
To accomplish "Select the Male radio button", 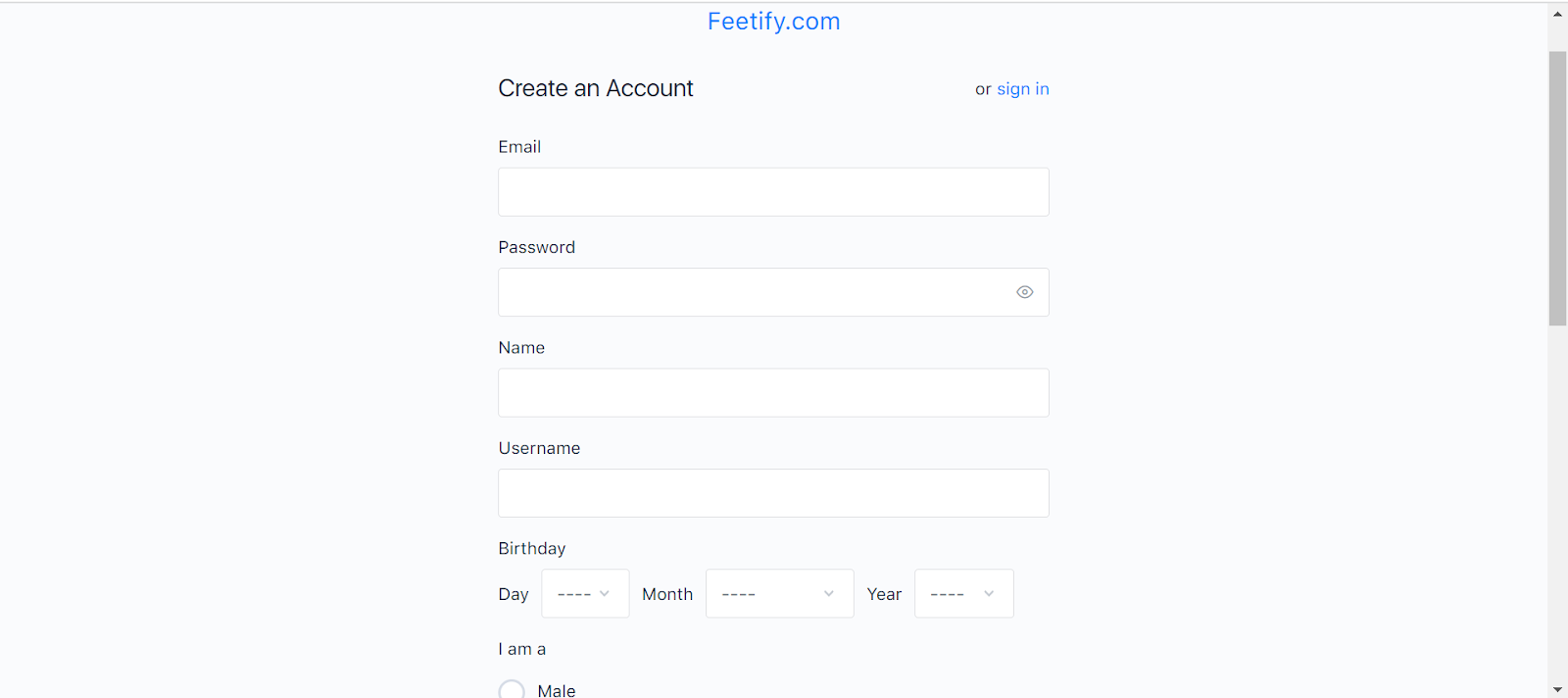I will tap(512, 690).
